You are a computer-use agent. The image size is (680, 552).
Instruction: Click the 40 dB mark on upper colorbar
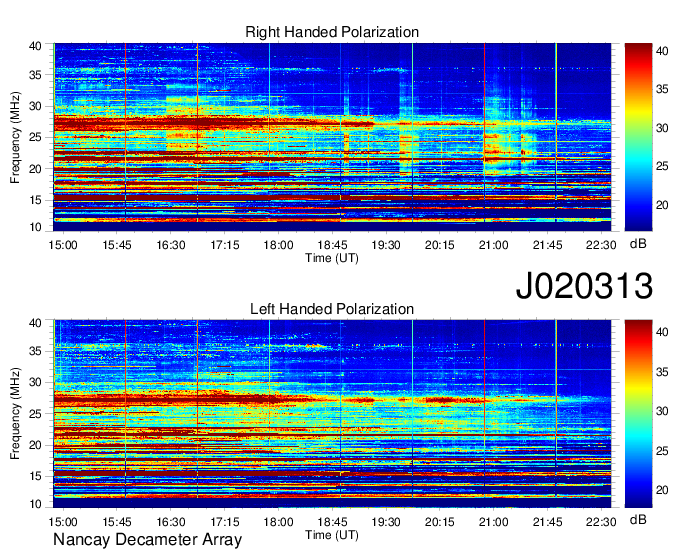[662, 51]
